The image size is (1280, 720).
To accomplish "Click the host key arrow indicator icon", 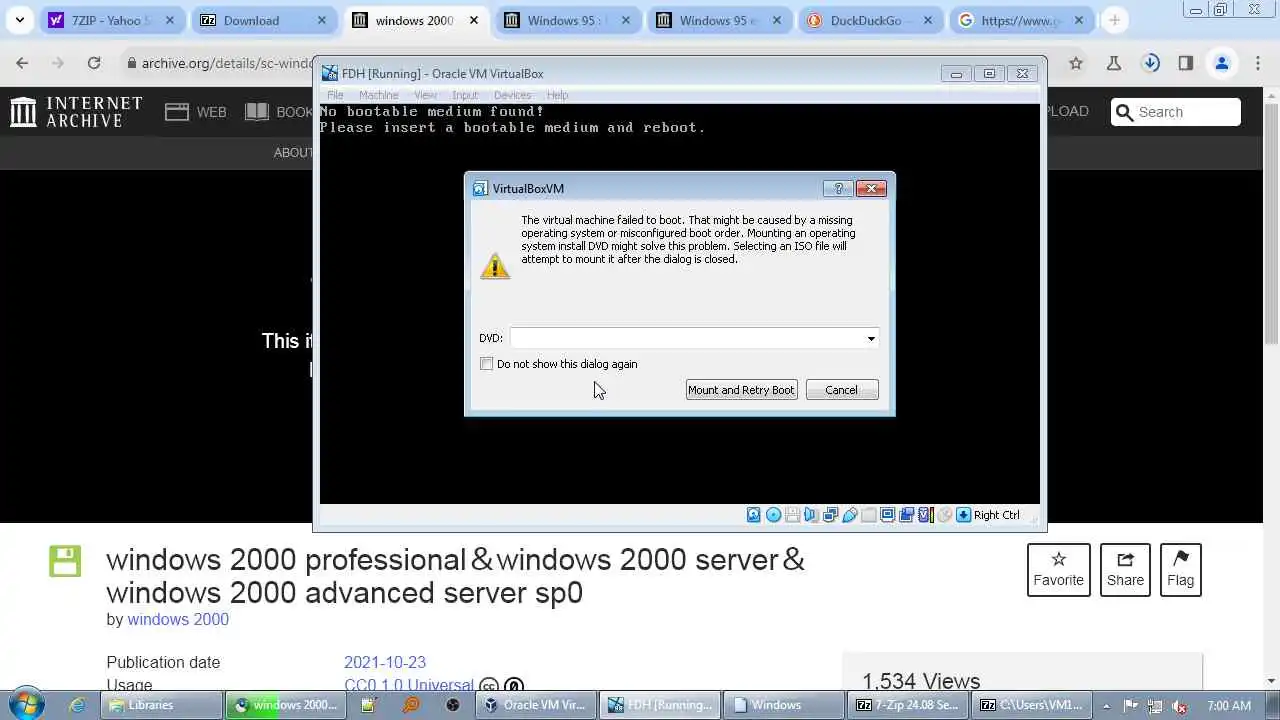I will pos(963,515).
